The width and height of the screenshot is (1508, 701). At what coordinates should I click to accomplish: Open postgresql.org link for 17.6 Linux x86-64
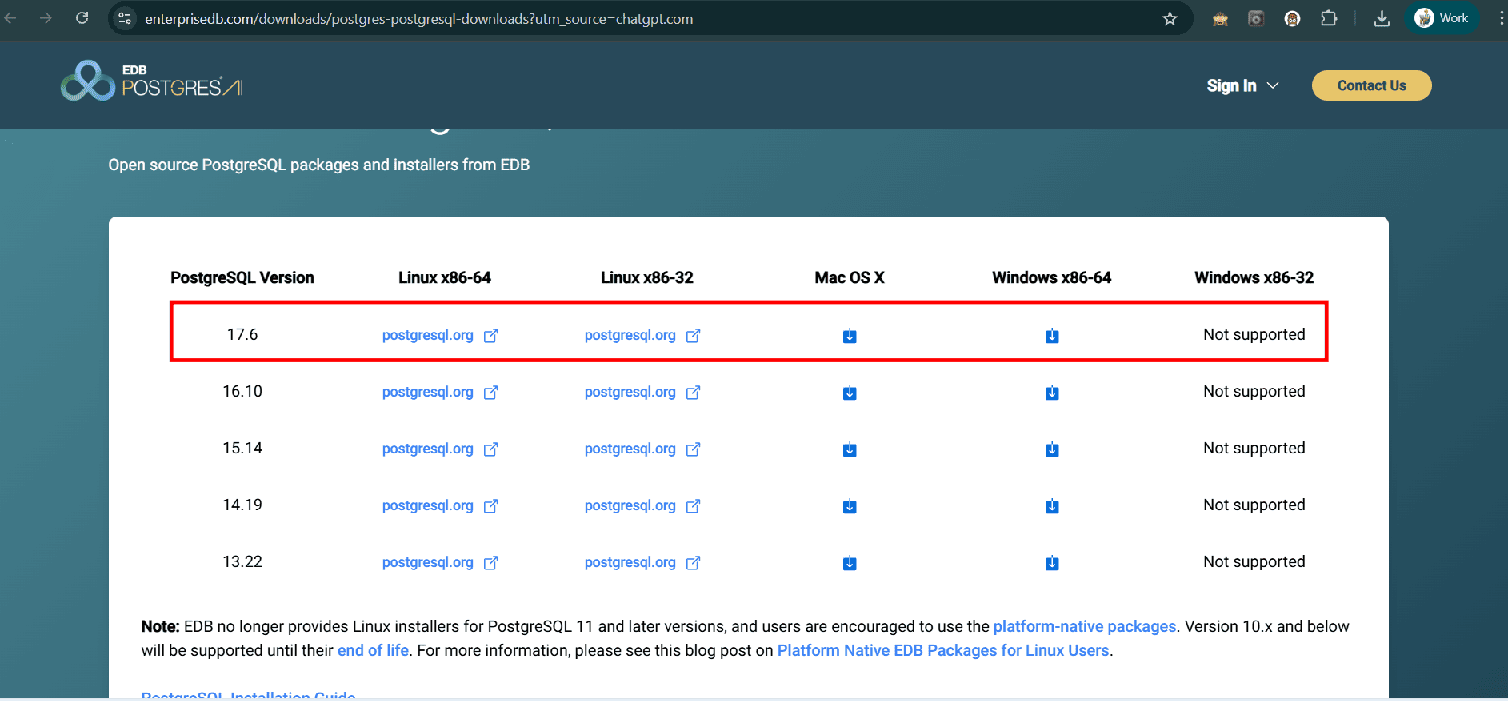tap(439, 335)
